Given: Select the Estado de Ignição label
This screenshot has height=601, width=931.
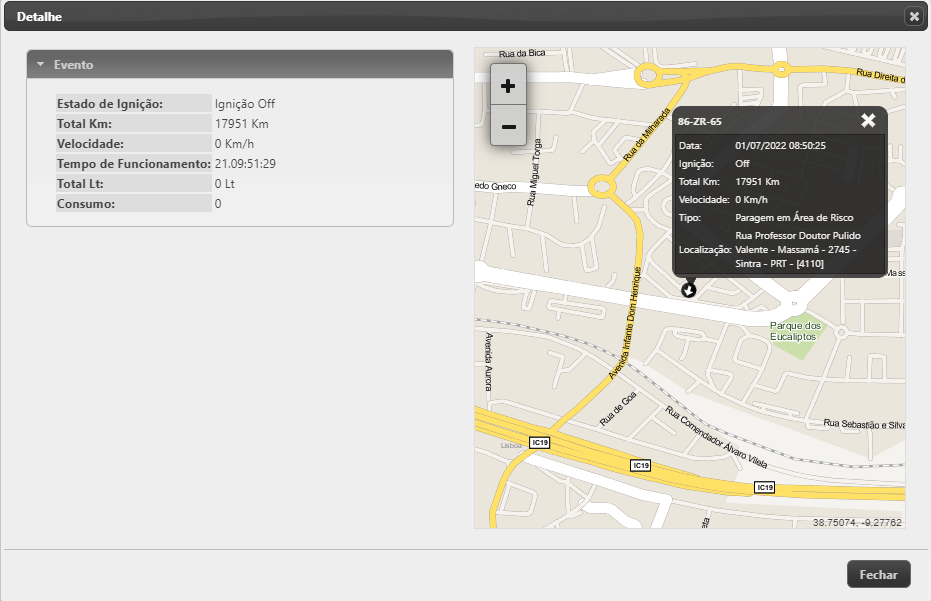Looking at the screenshot, I should tap(110, 104).
